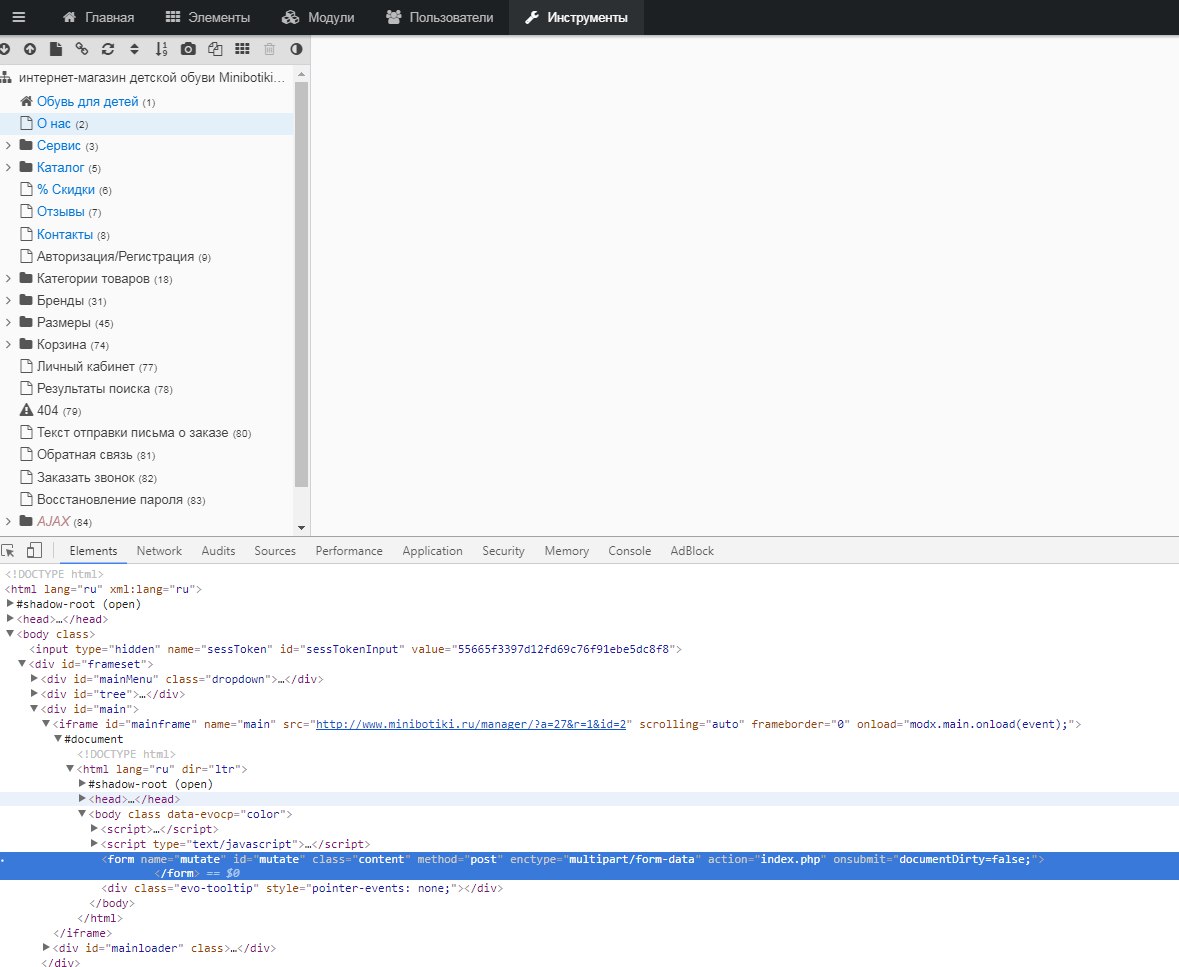
Task: Click the site root sitemap icon
Action: [5, 77]
